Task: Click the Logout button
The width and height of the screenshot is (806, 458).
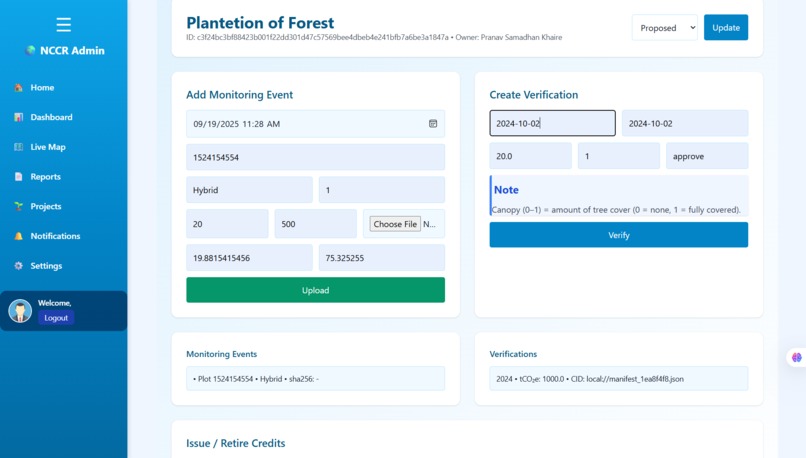Action: (x=56, y=318)
